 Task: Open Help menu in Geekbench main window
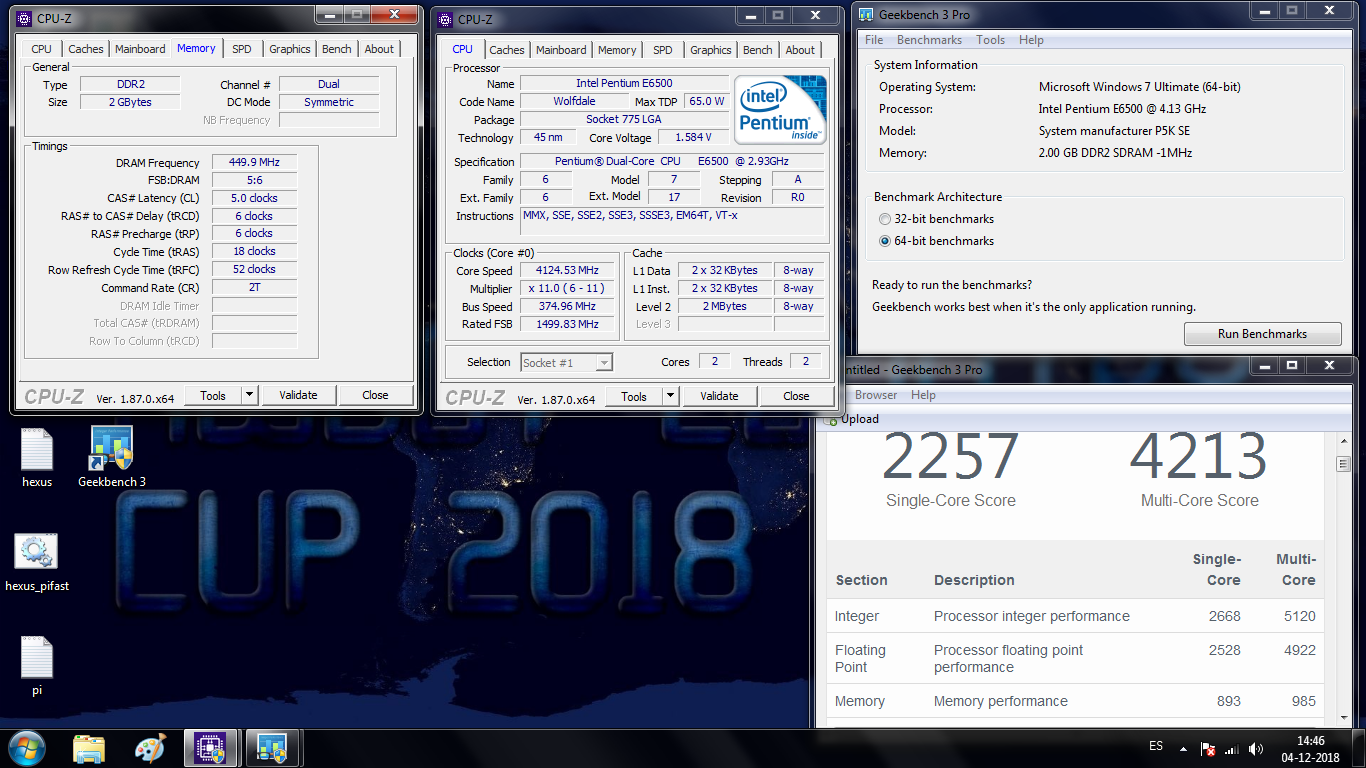(x=1031, y=40)
